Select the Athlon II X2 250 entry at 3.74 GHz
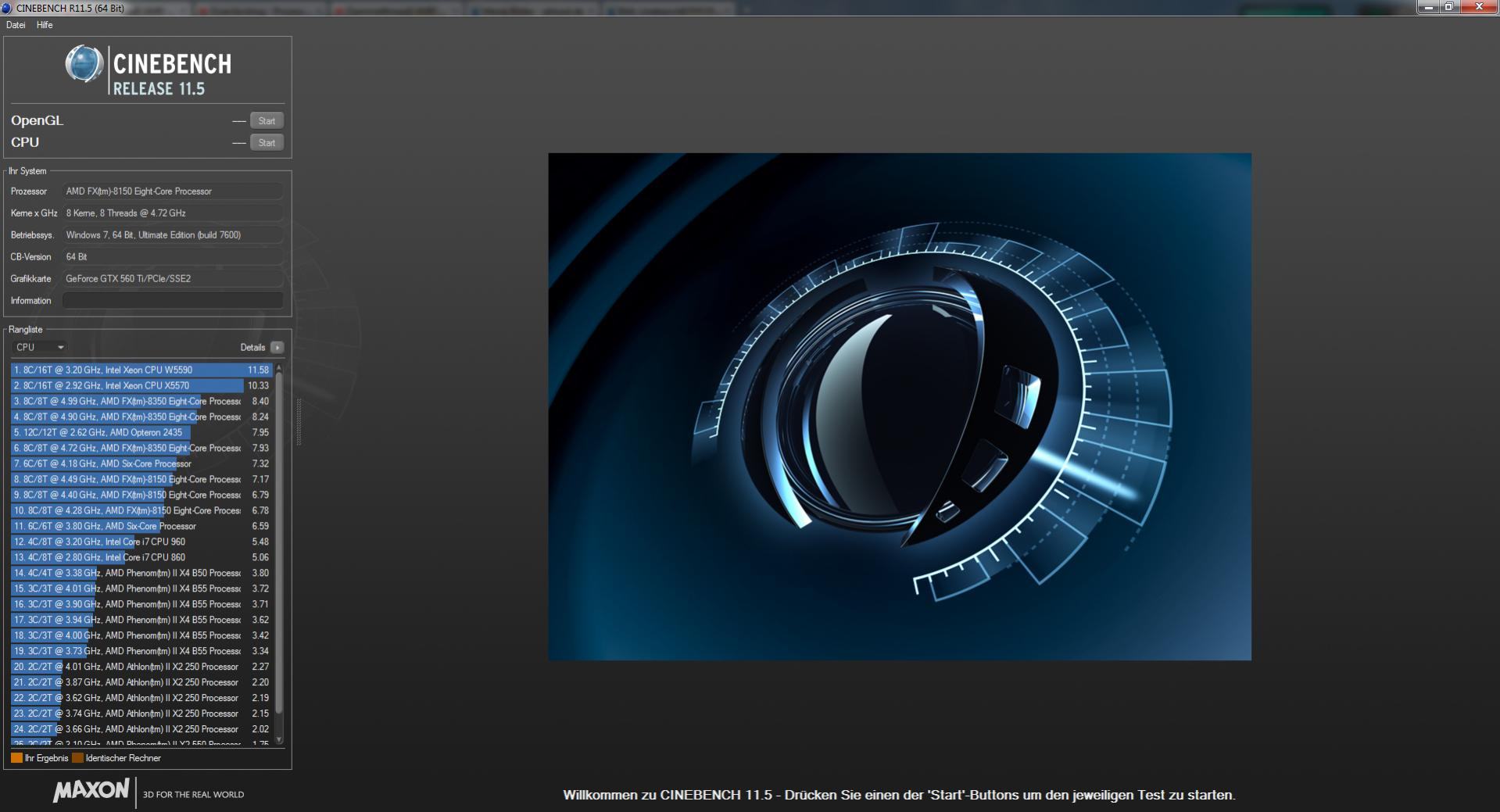 pyautogui.click(x=141, y=714)
